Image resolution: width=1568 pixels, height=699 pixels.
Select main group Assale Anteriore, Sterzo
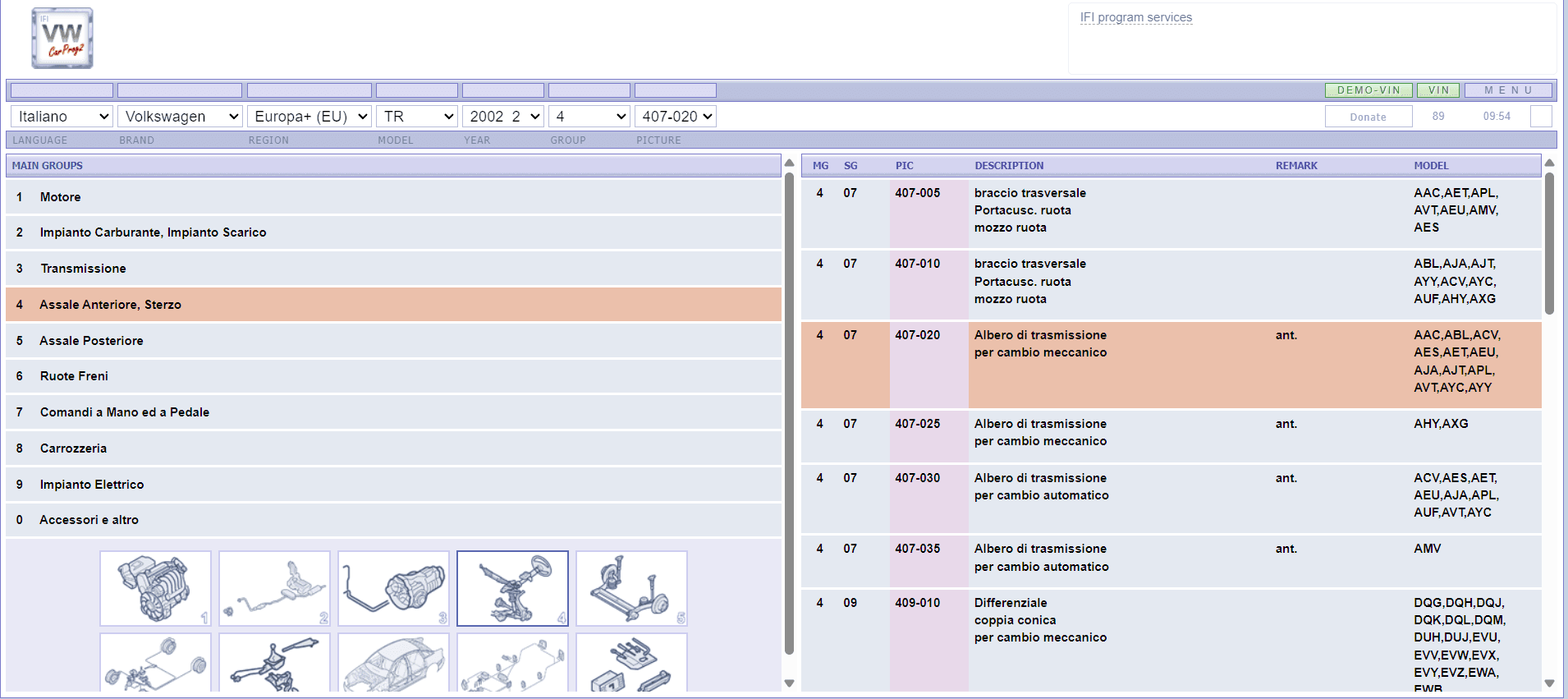393,305
